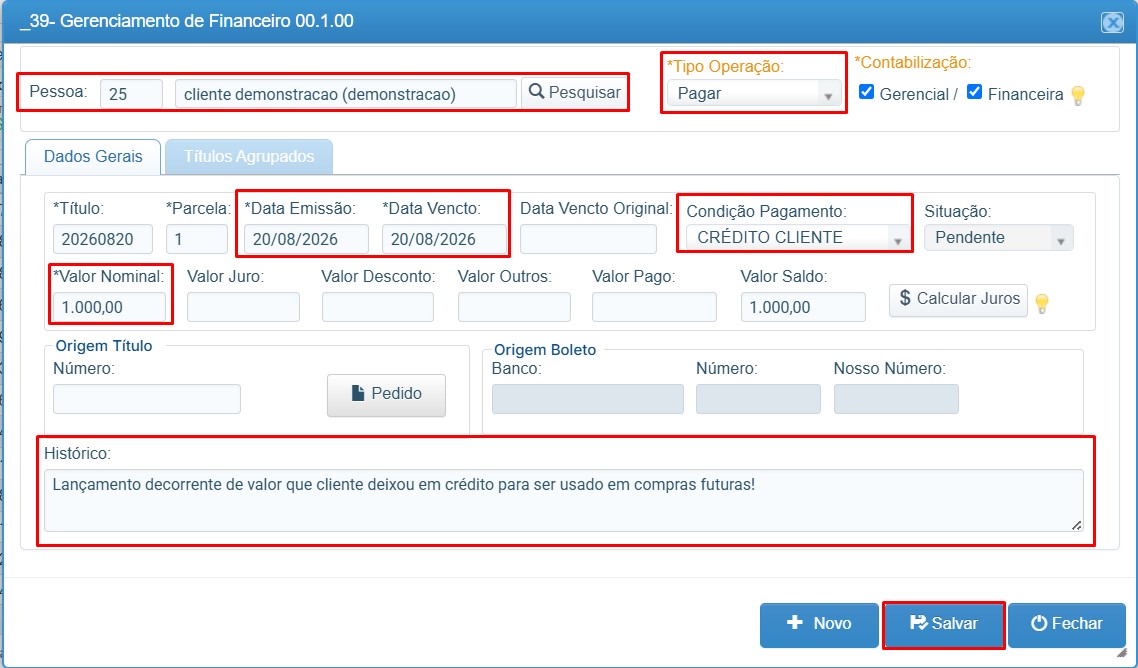Toggle the Gerencial checkbox
This screenshot has width=1138, height=668.
point(866,92)
